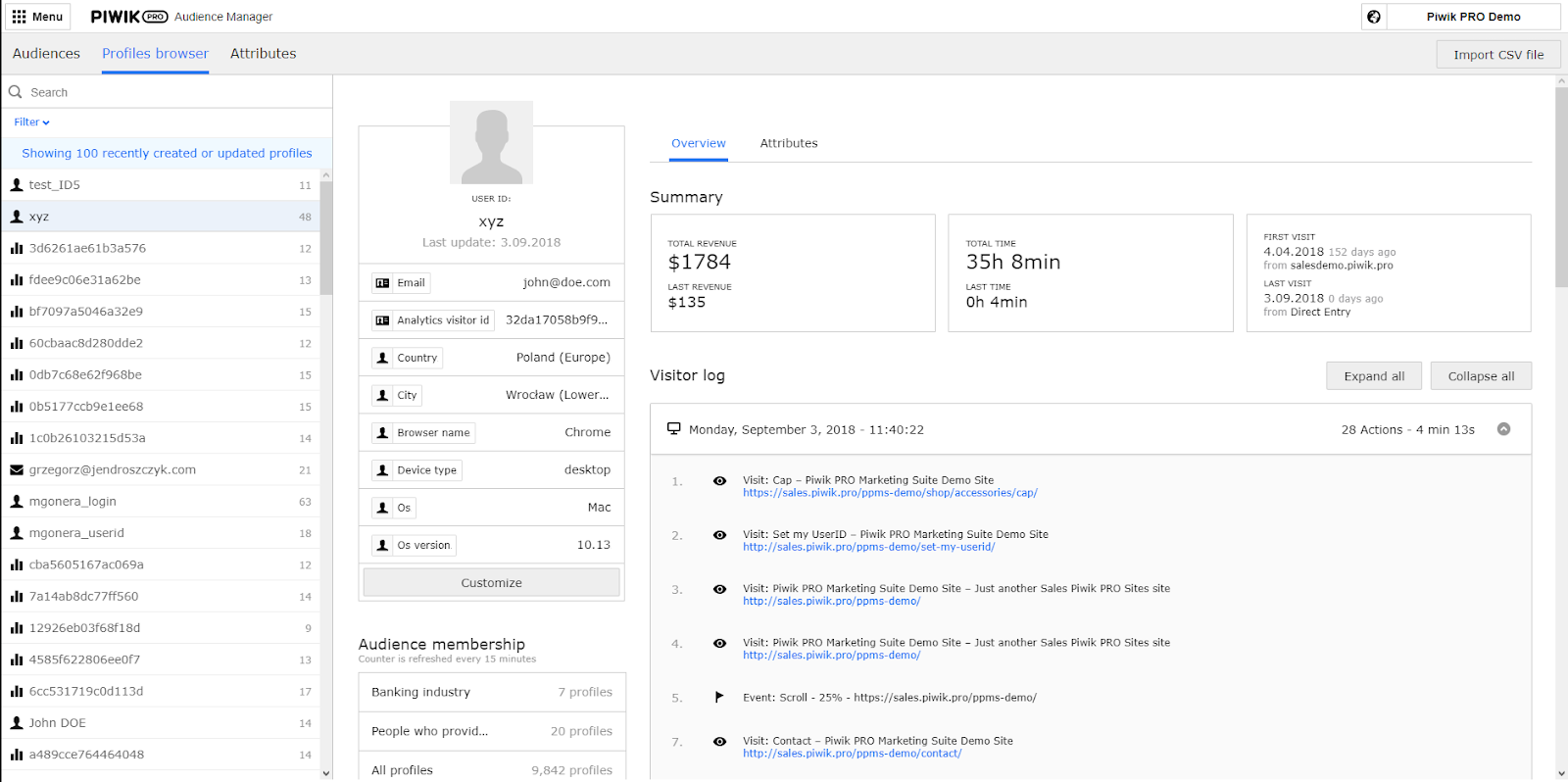Select the xyz profile row
The height and width of the screenshot is (782, 1568).
click(x=161, y=217)
